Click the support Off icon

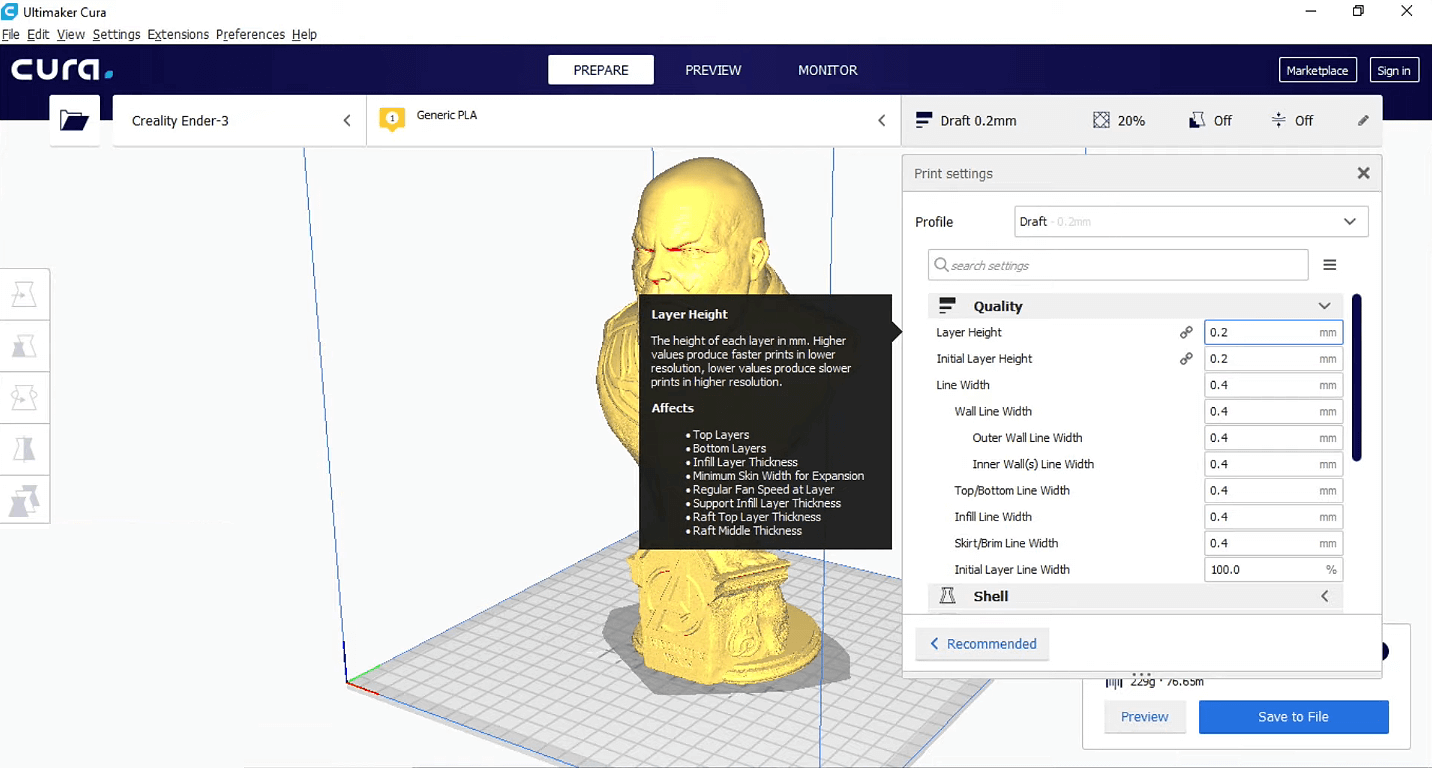coord(1196,120)
